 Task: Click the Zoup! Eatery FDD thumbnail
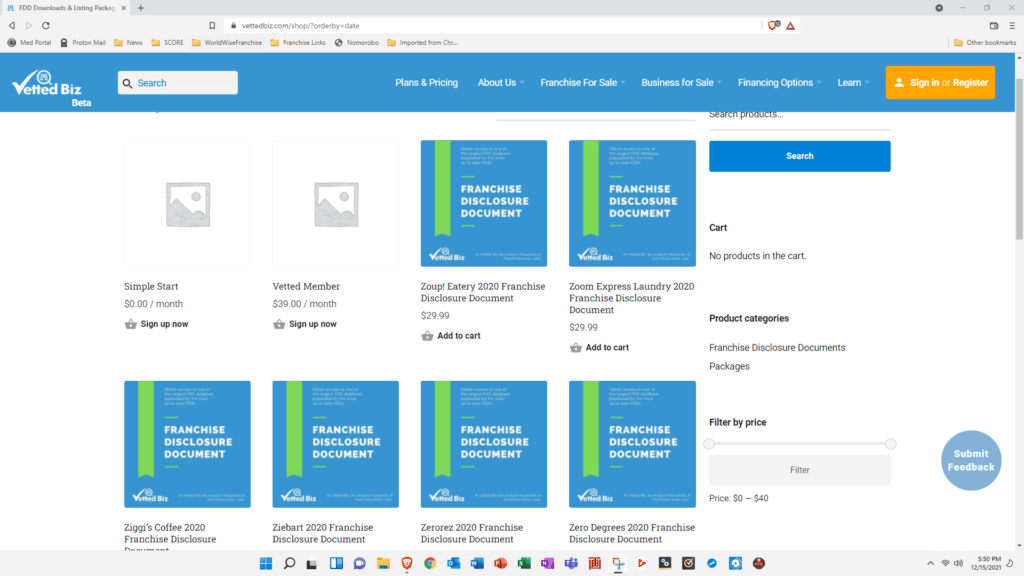pos(484,203)
